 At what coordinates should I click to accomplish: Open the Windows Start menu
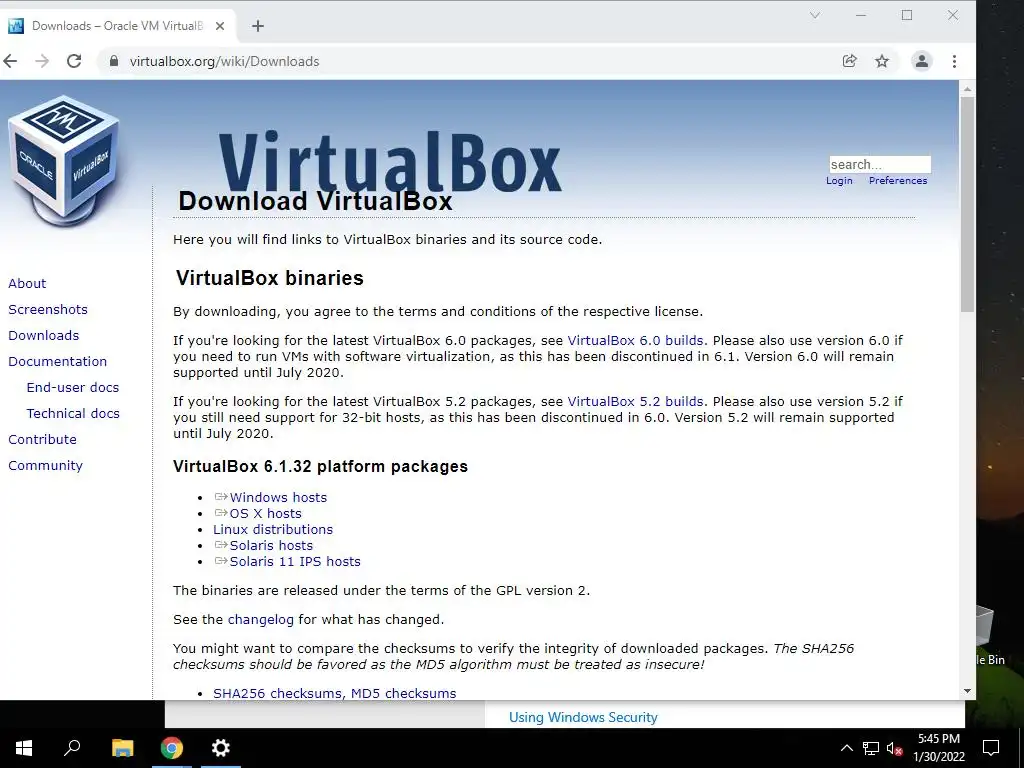(x=24, y=748)
